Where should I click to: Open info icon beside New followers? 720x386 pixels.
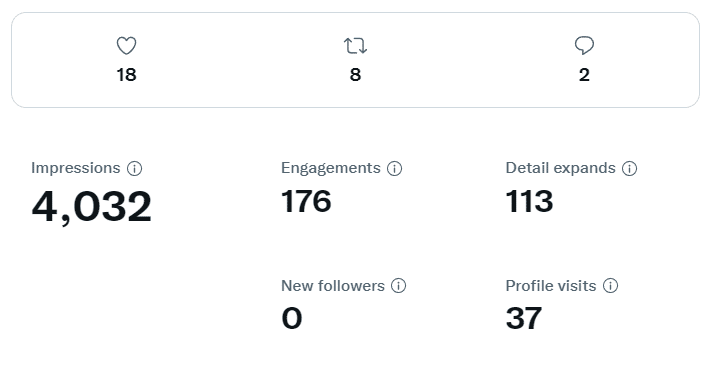(x=399, y=286)
